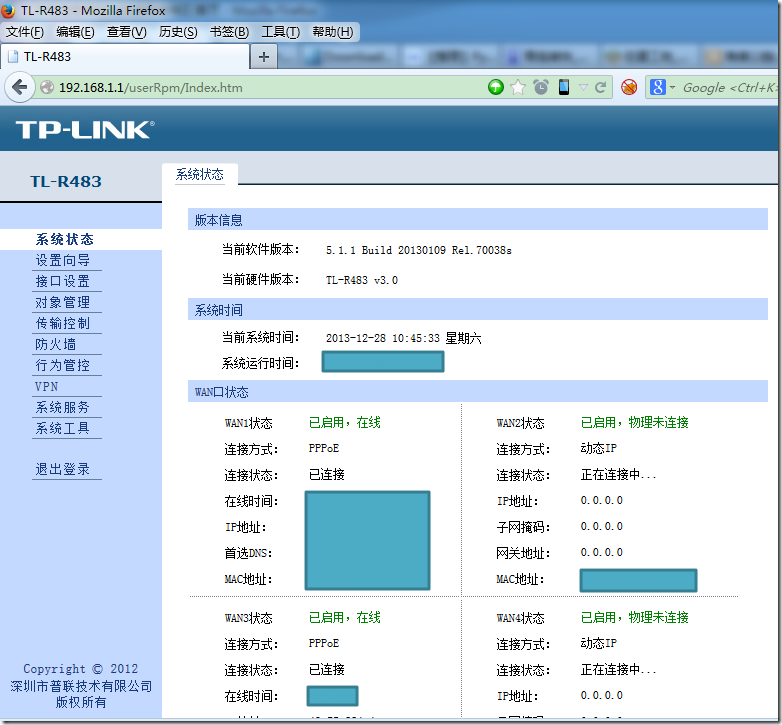Click software version 5.1.1 Build 20130109 text
Image resolution: width=782 pixels, height=725 pixels.
pyautogui.click(x=419, y=250)
